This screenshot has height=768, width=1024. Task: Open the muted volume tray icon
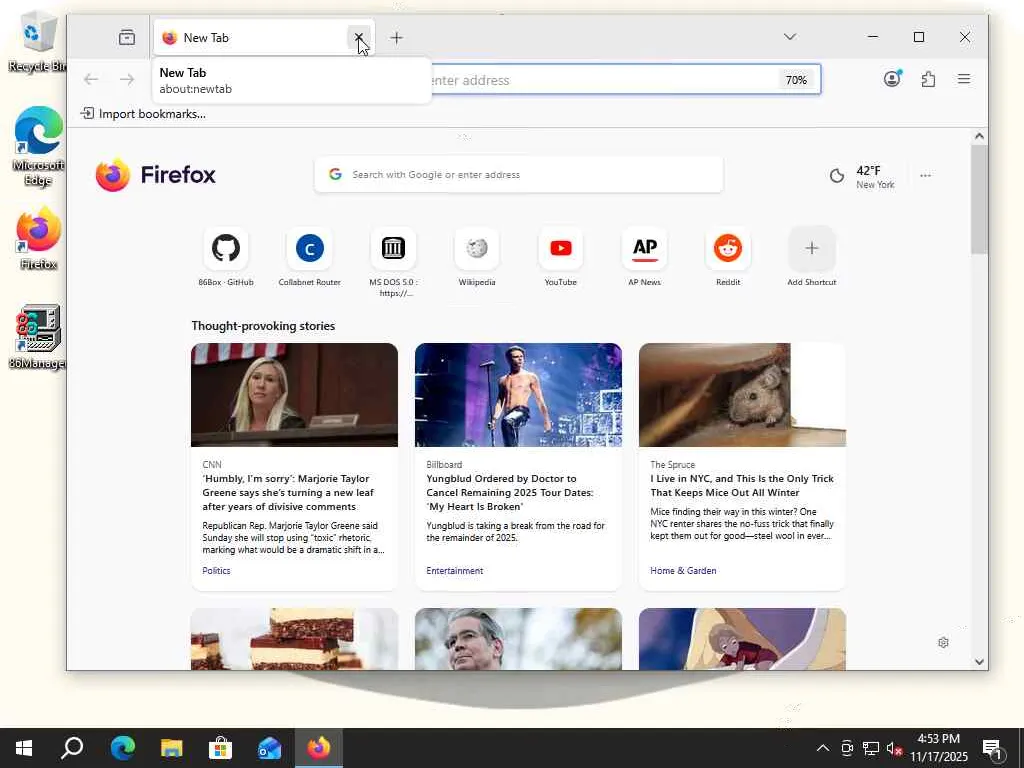pyautogui.click(x=894, y=748)
